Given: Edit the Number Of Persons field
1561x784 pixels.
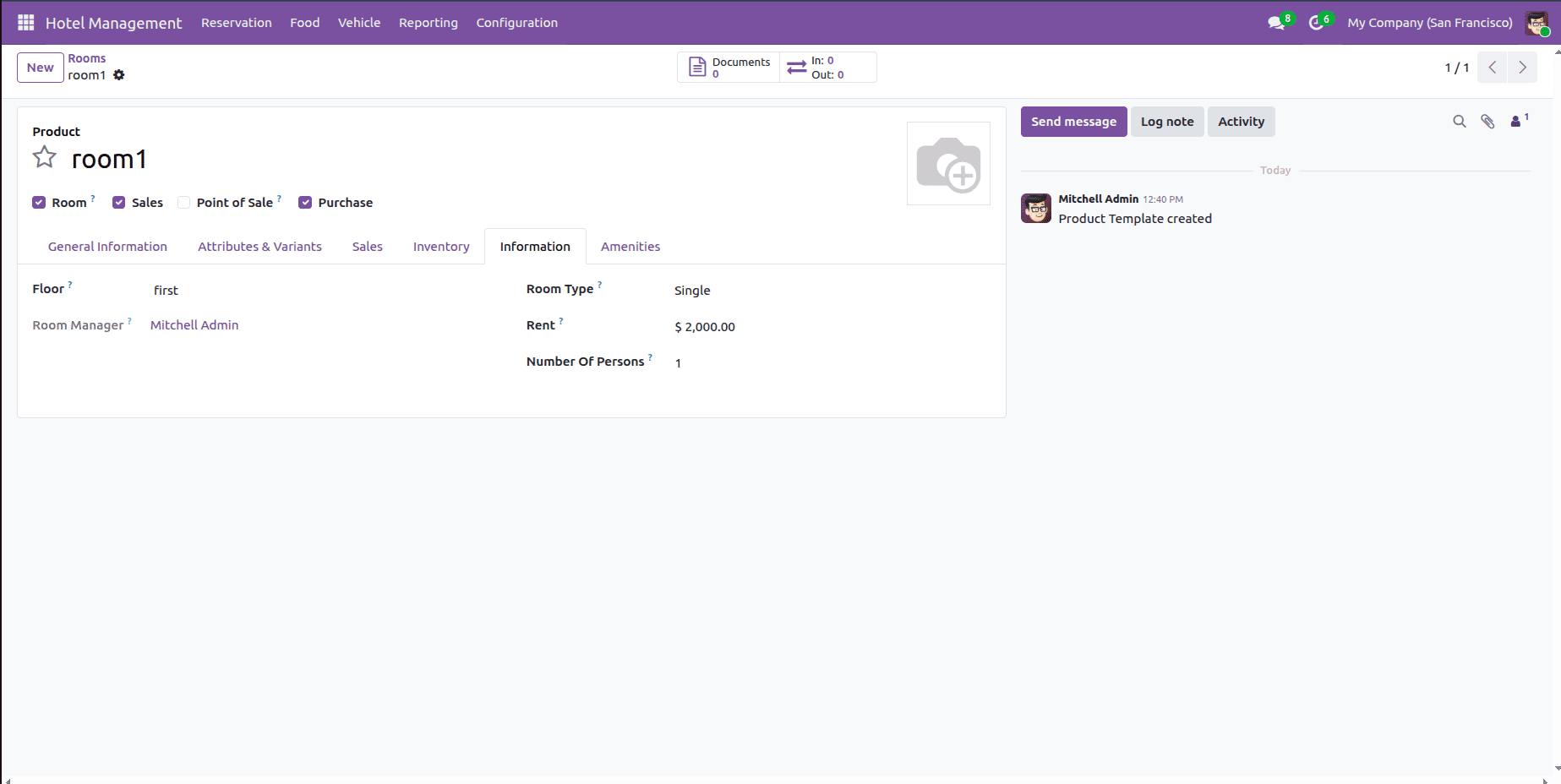Looking at the screenshot, I should (831, 363).
